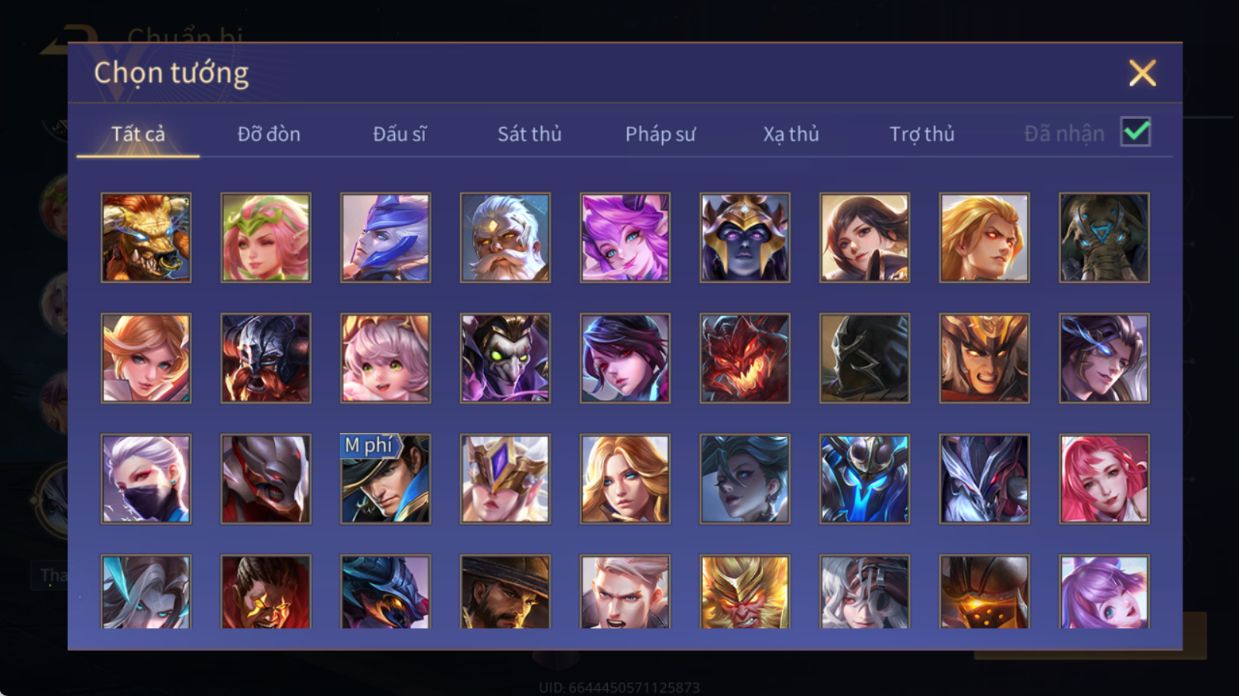Select the hero portrait tagged M phí

coord(385,479)
